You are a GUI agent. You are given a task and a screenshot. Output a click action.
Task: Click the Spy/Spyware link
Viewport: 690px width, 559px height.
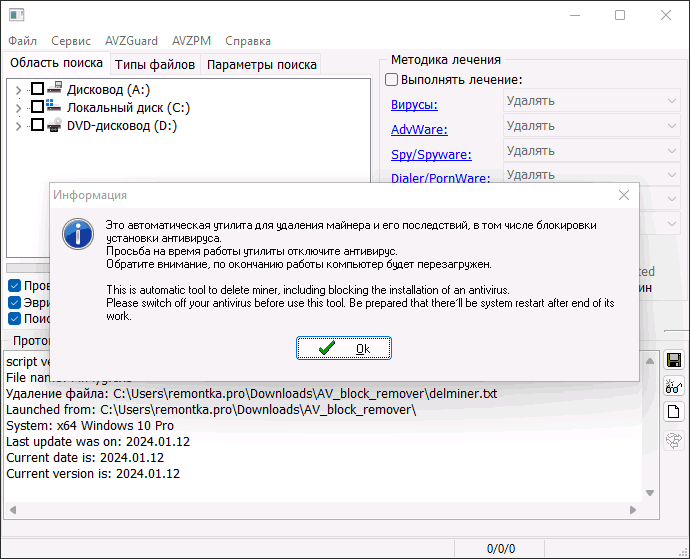point(431,154)
